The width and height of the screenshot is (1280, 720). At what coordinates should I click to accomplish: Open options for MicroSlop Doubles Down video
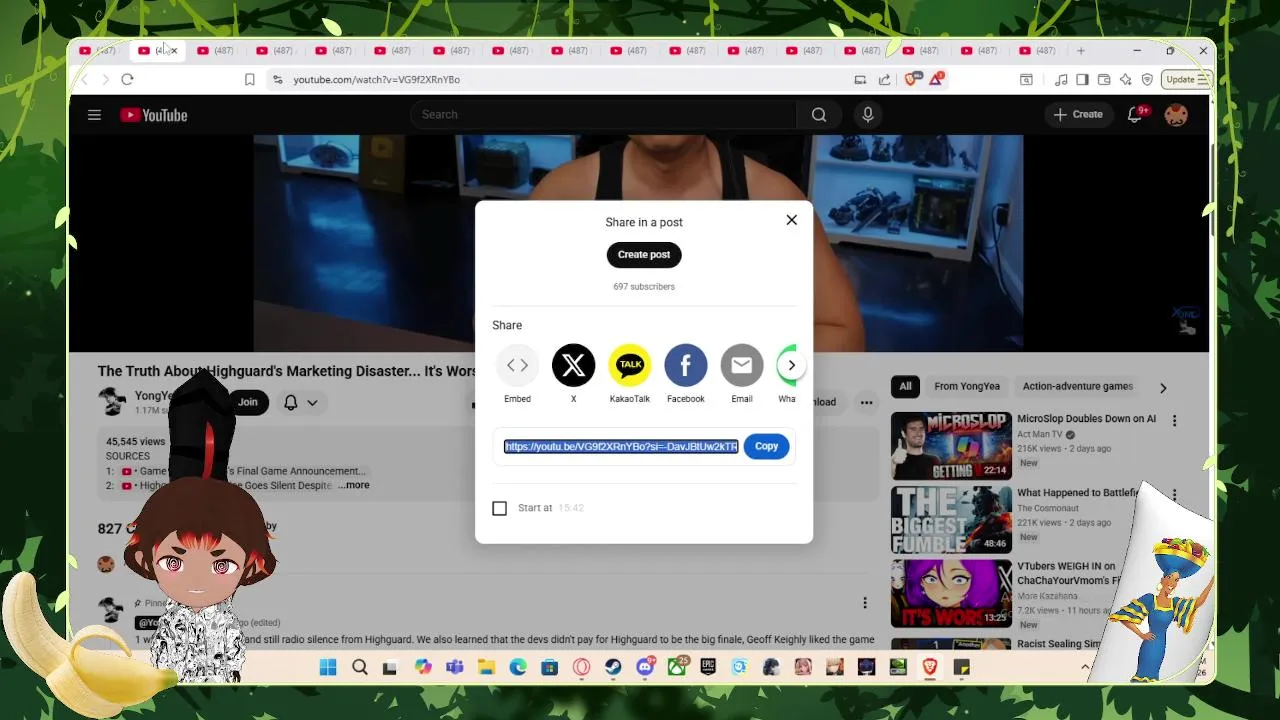[x=1174, y=421]
